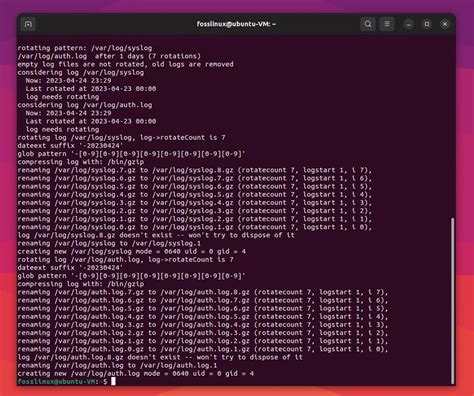Click the fosslinux@ubuntu-VM window title
Viewport: 474px width, 396px height.
[236, 24]
